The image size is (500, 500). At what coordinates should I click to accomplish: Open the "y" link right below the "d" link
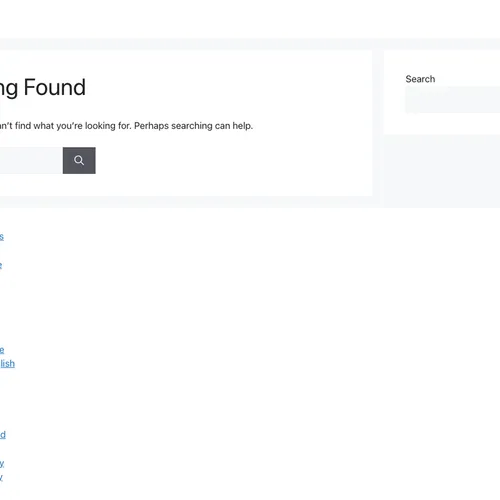coord(2,463)
